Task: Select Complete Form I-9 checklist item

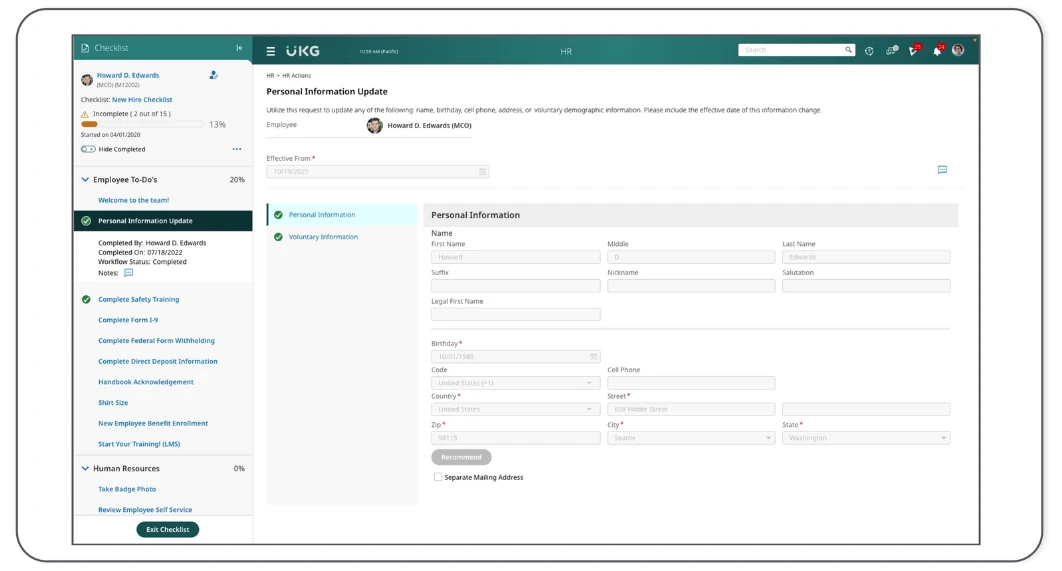Action: pos(128,320)
